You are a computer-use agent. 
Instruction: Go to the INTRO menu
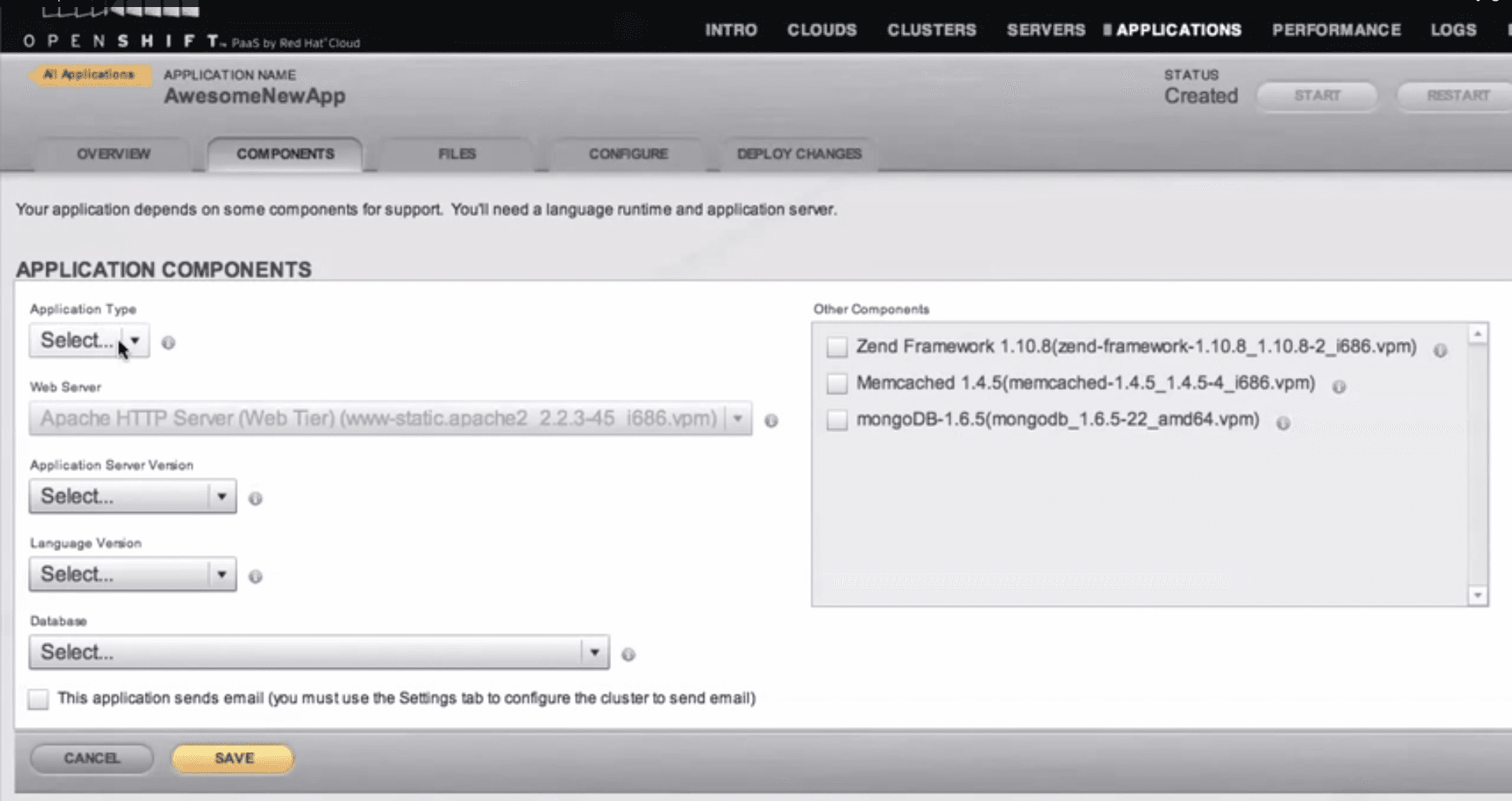[x=731, y=30]
